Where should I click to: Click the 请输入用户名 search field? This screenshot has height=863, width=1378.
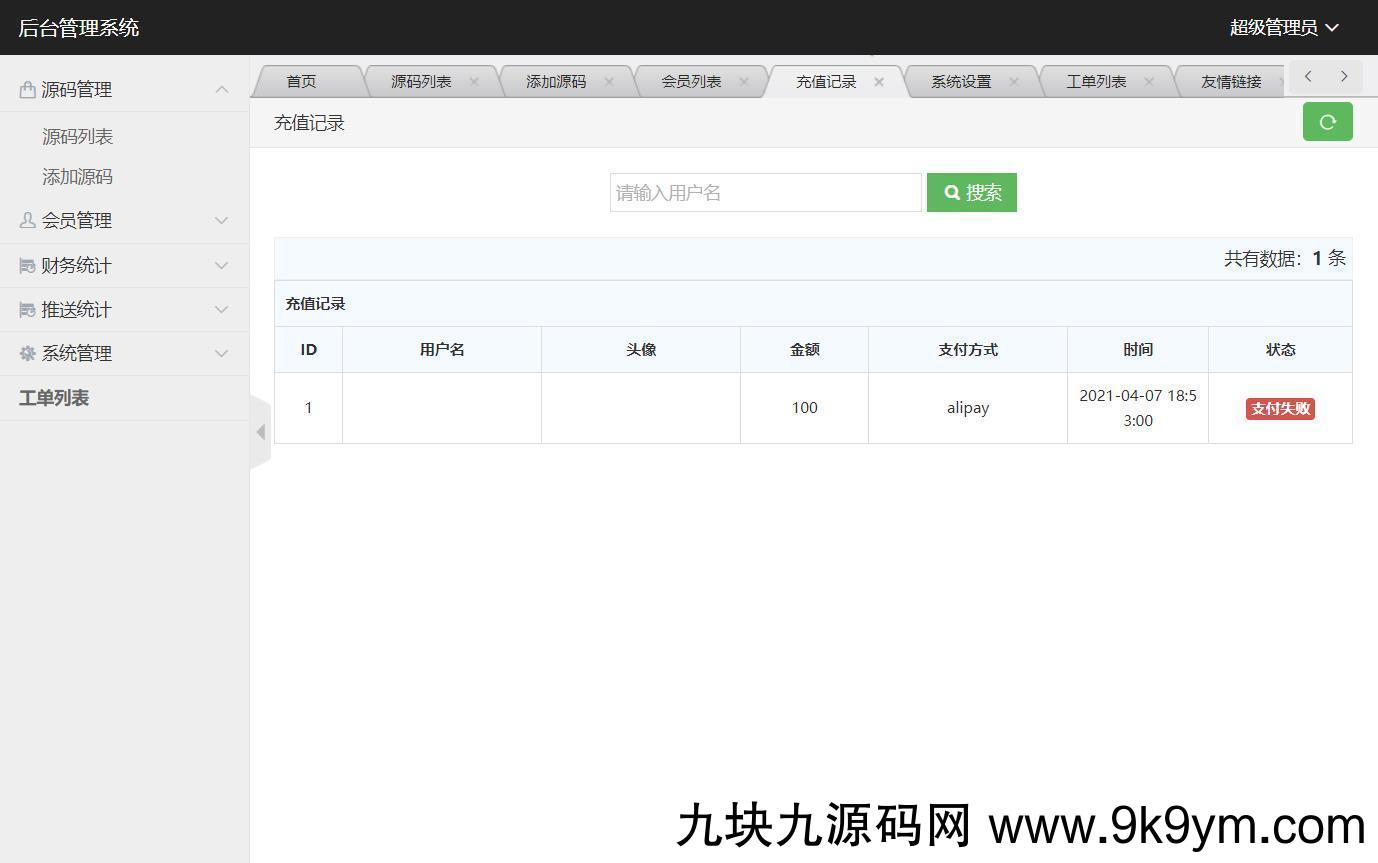pos(765,193)
